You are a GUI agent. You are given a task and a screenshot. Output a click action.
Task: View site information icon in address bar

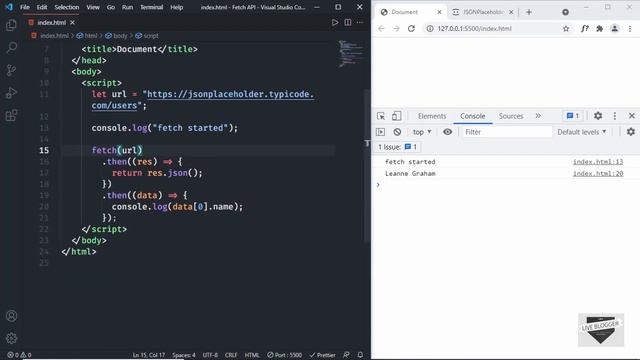point(429,29)
